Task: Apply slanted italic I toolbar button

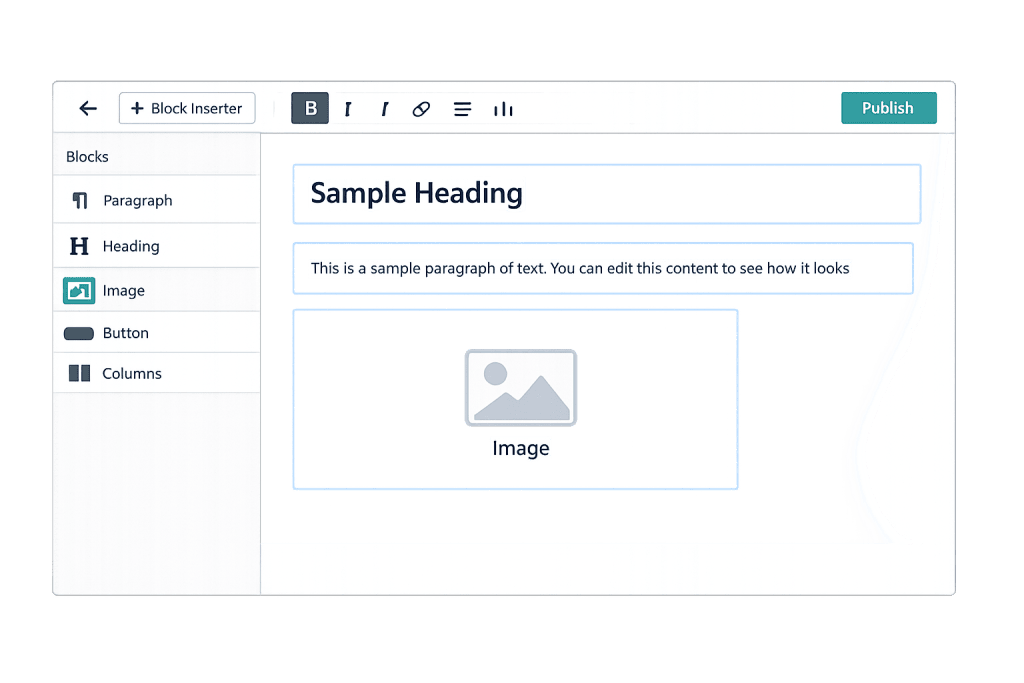Action: (x=385, y=109)
